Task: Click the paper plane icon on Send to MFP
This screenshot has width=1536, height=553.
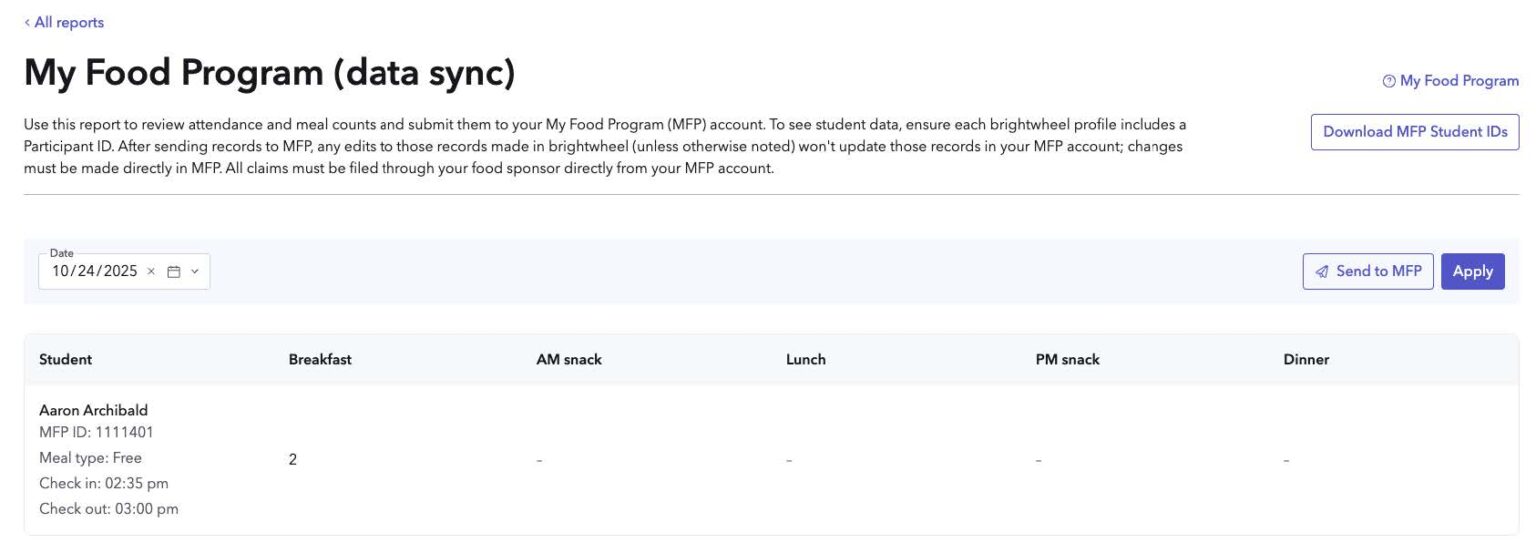Action: pos(1322,272)
